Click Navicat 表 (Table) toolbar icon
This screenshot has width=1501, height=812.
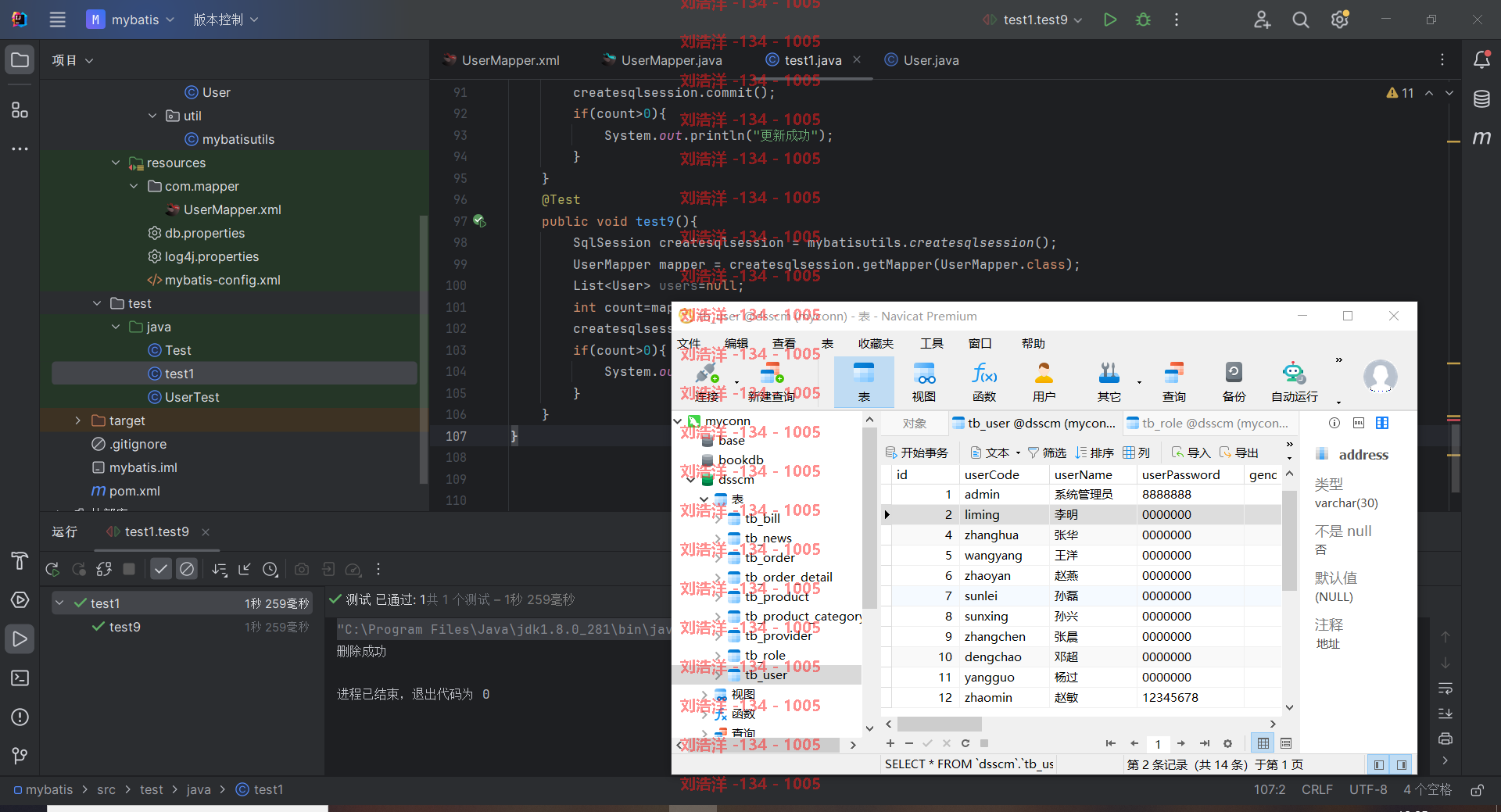point(864,382)
